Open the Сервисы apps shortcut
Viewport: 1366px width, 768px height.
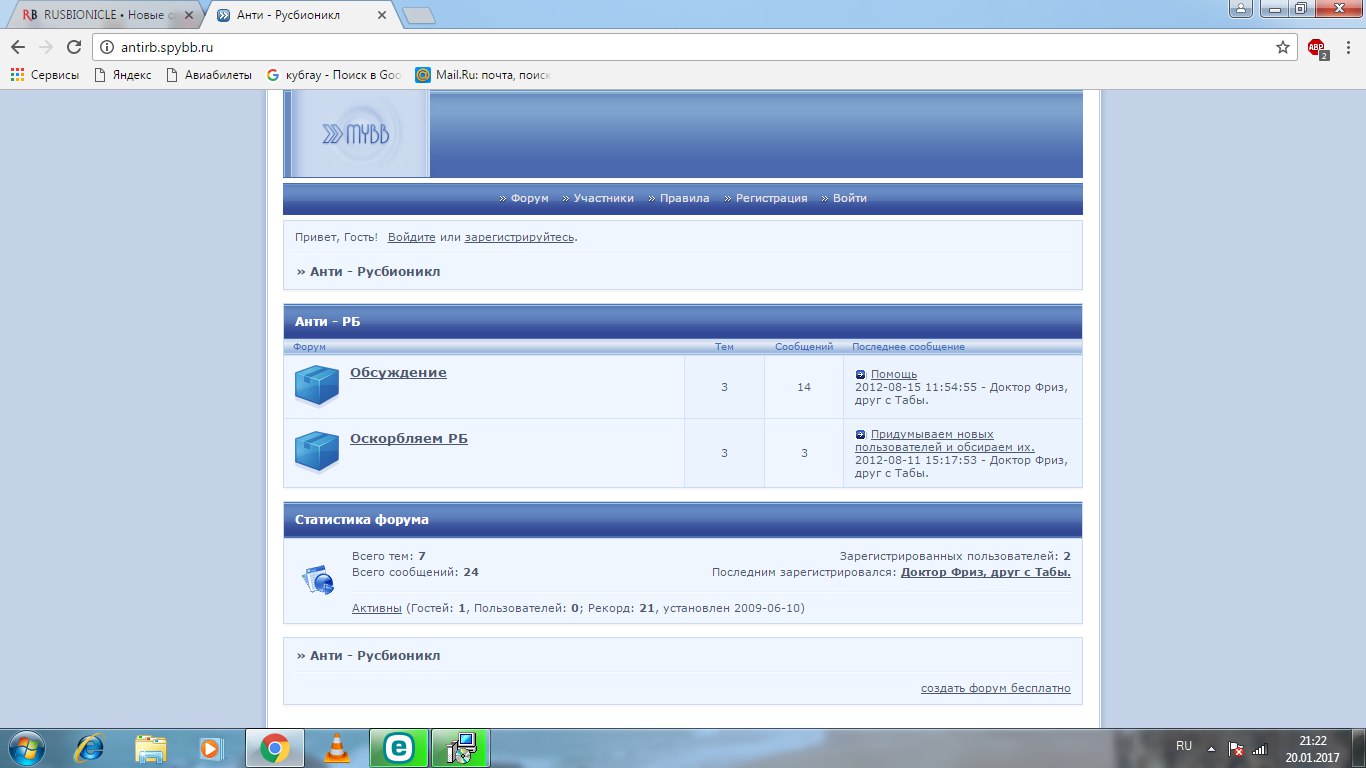point(44,75)
